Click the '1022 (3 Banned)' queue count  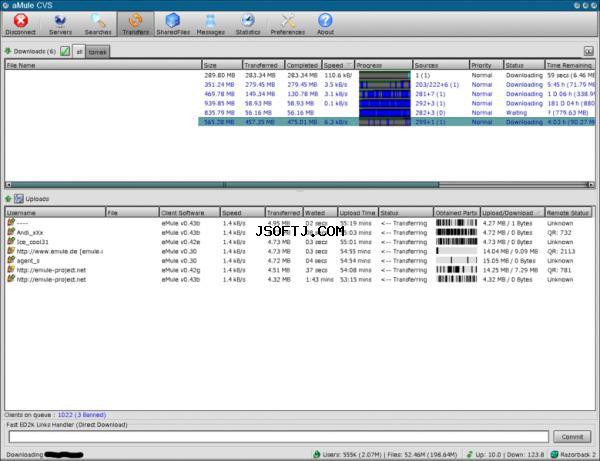click(82, 415)
